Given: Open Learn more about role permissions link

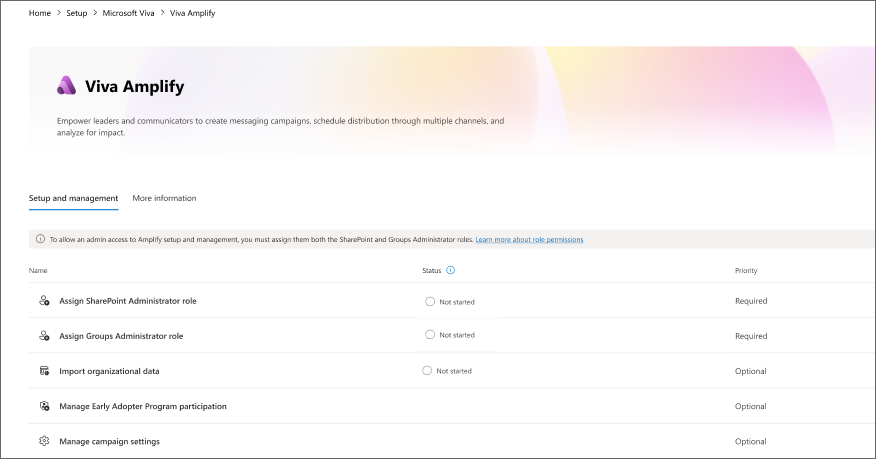Looking at the screenshot, I should pyautogui.click(x=529, y=240).
